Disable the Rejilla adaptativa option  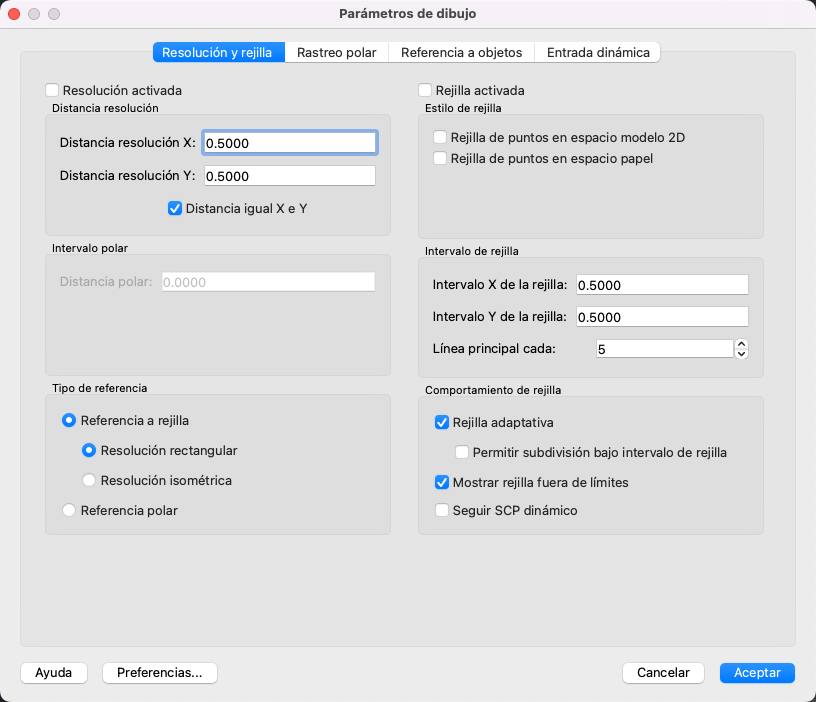[x=442, y=422]
